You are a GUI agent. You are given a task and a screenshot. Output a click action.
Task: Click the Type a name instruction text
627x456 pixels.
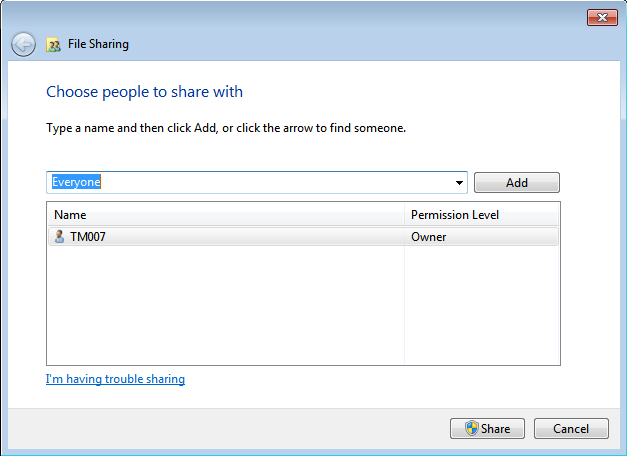226,128
